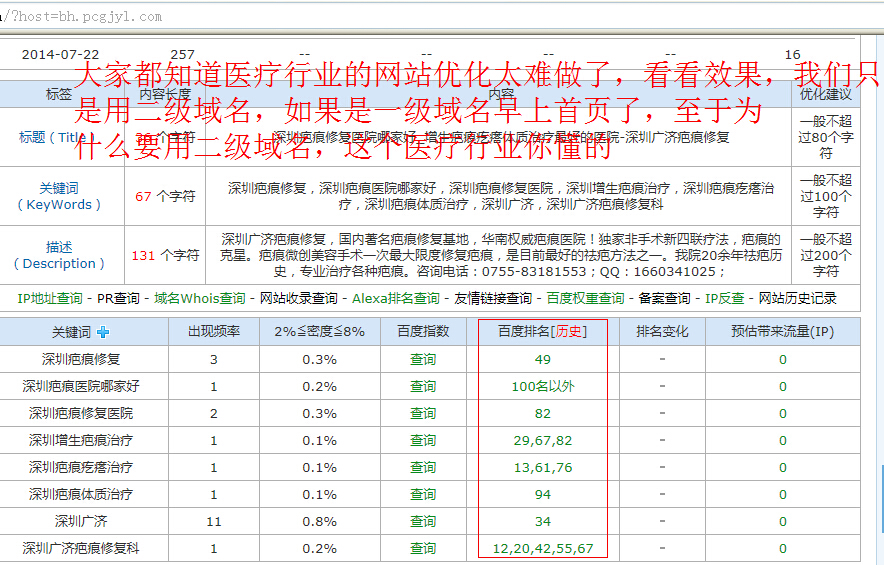Click 查询 for 深圳疤痕体质治疗 keyword

pos(423,494)
